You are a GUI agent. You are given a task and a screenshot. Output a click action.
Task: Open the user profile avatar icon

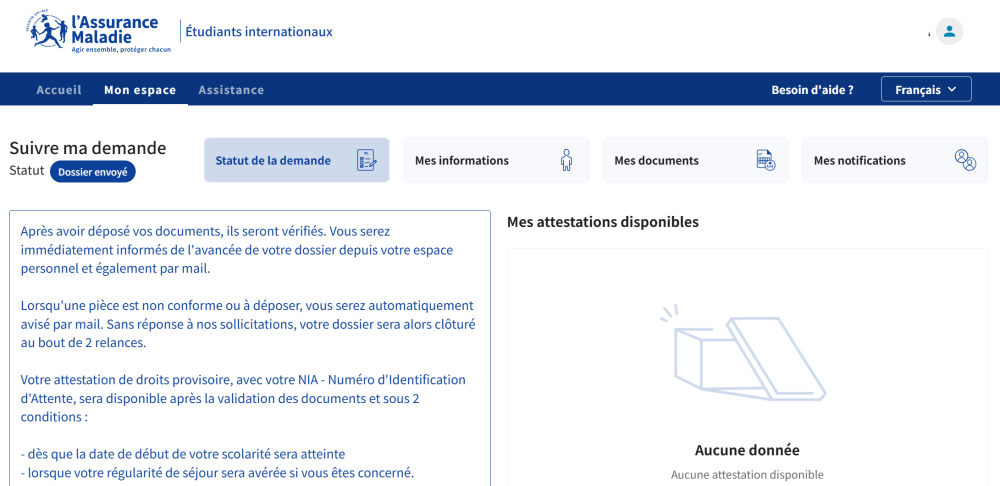tap(949, 31)
